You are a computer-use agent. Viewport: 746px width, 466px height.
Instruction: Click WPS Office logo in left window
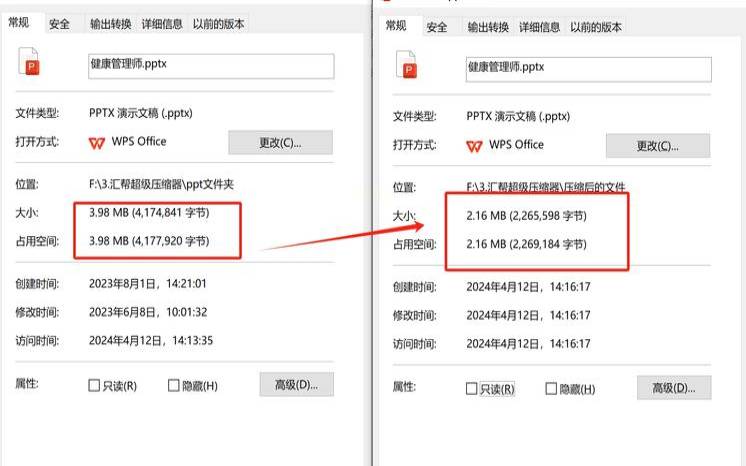pyautogui.click(x=97, y=142)
